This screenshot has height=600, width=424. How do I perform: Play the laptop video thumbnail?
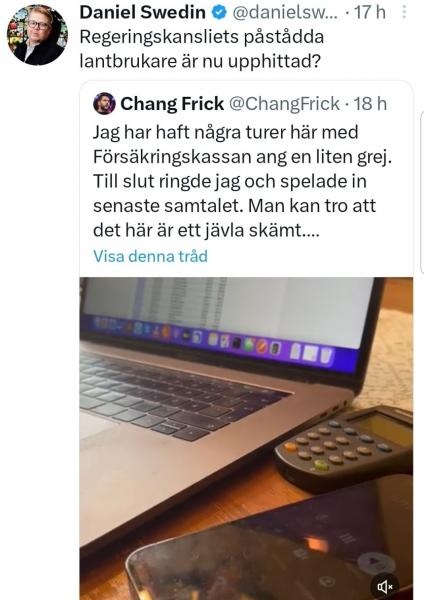246,438
